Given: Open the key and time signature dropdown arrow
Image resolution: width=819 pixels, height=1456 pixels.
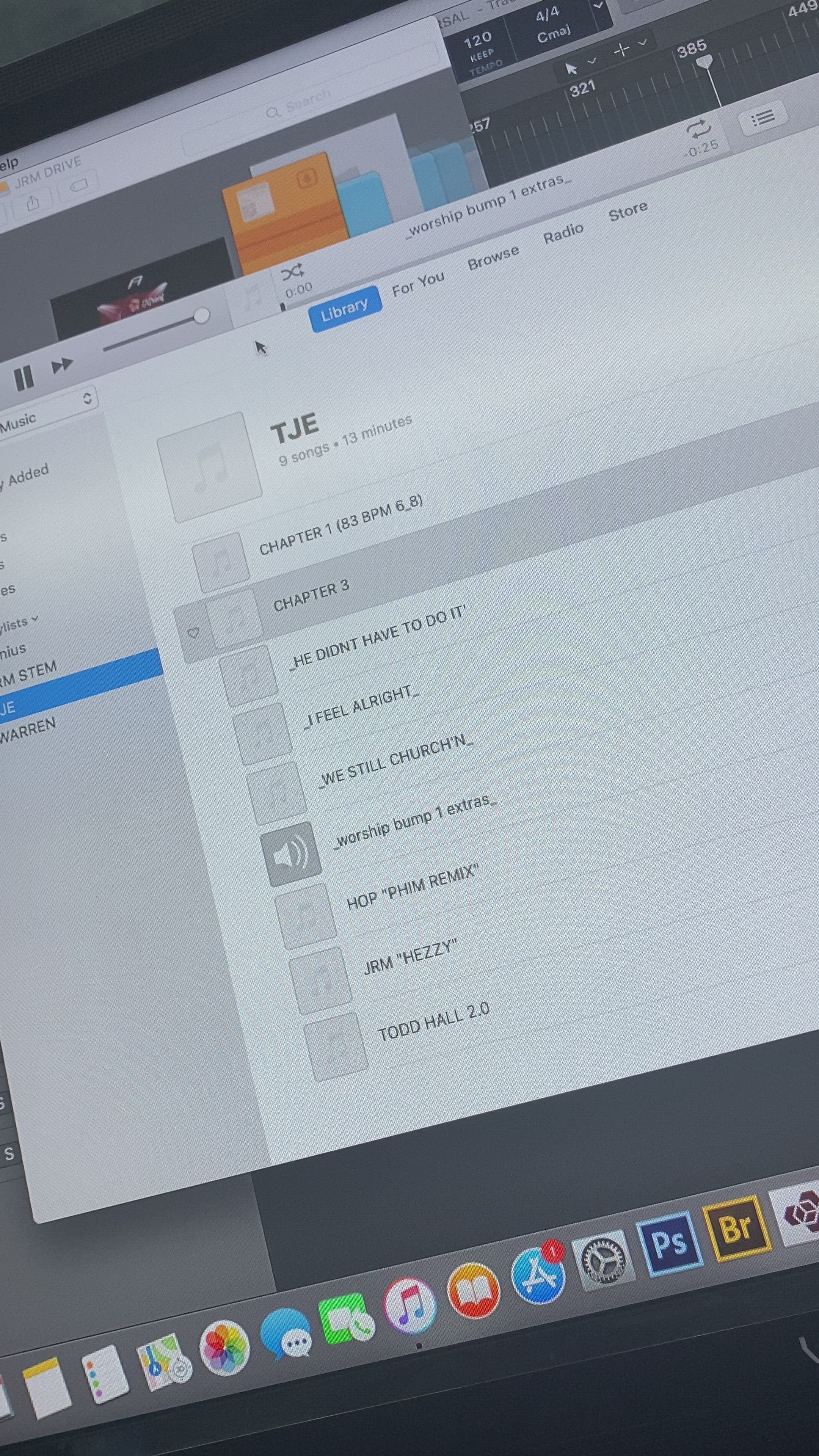Looking at the screenshot, I should pyautogui.click(x=598, y=6).
